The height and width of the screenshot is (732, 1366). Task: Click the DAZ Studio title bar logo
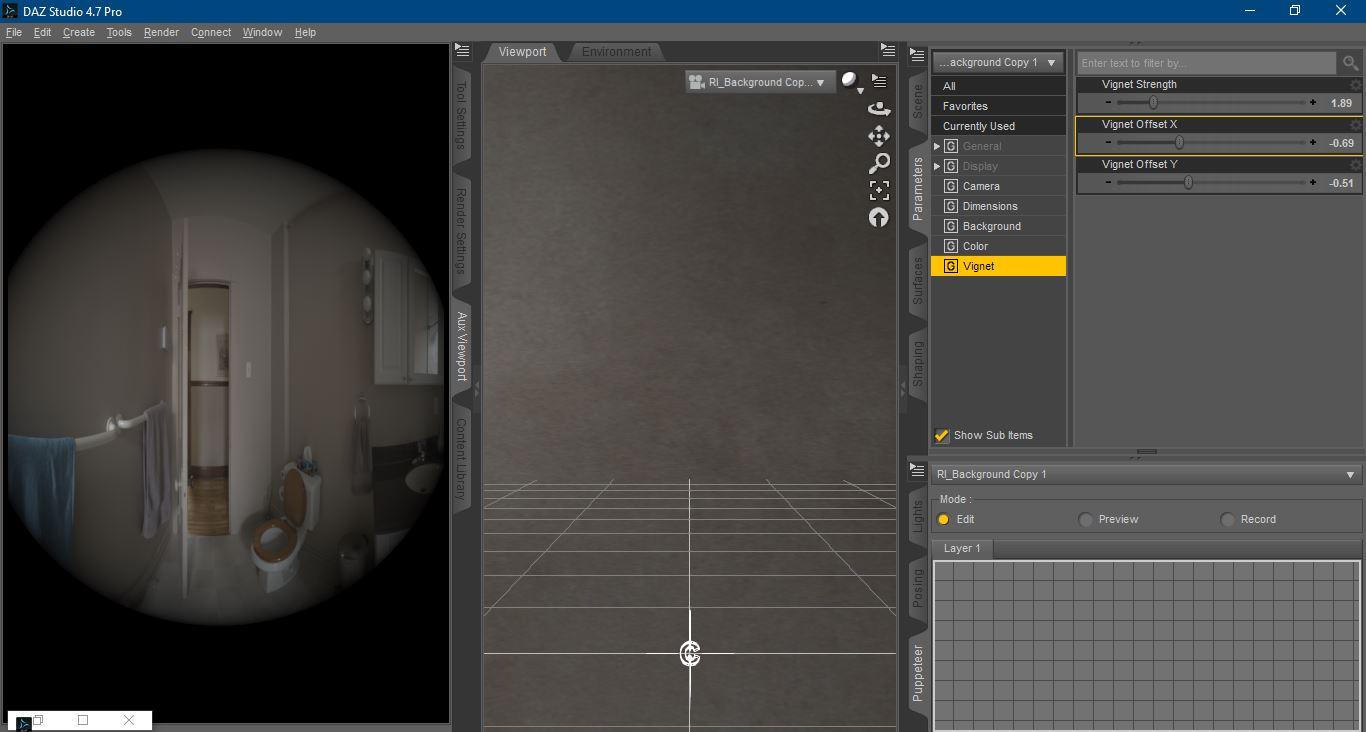[10, 11]
